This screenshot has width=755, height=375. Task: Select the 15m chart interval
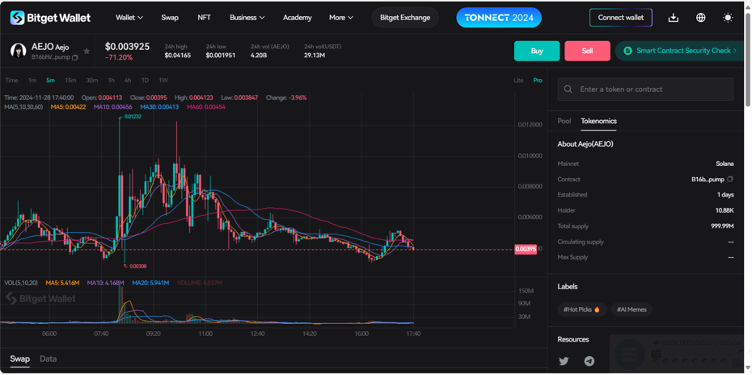click(70, 80)
